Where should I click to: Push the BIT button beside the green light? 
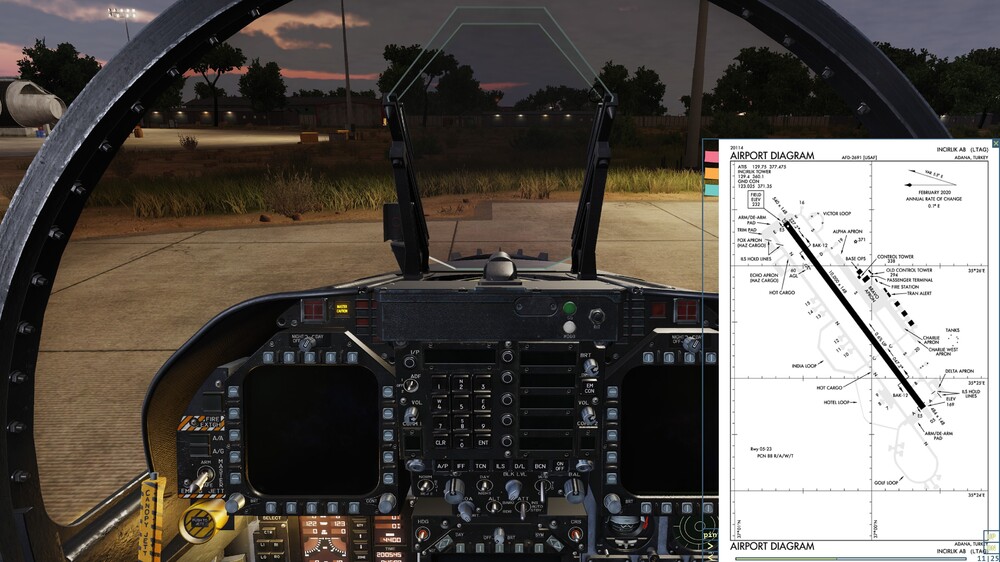[x=597, y=316]
